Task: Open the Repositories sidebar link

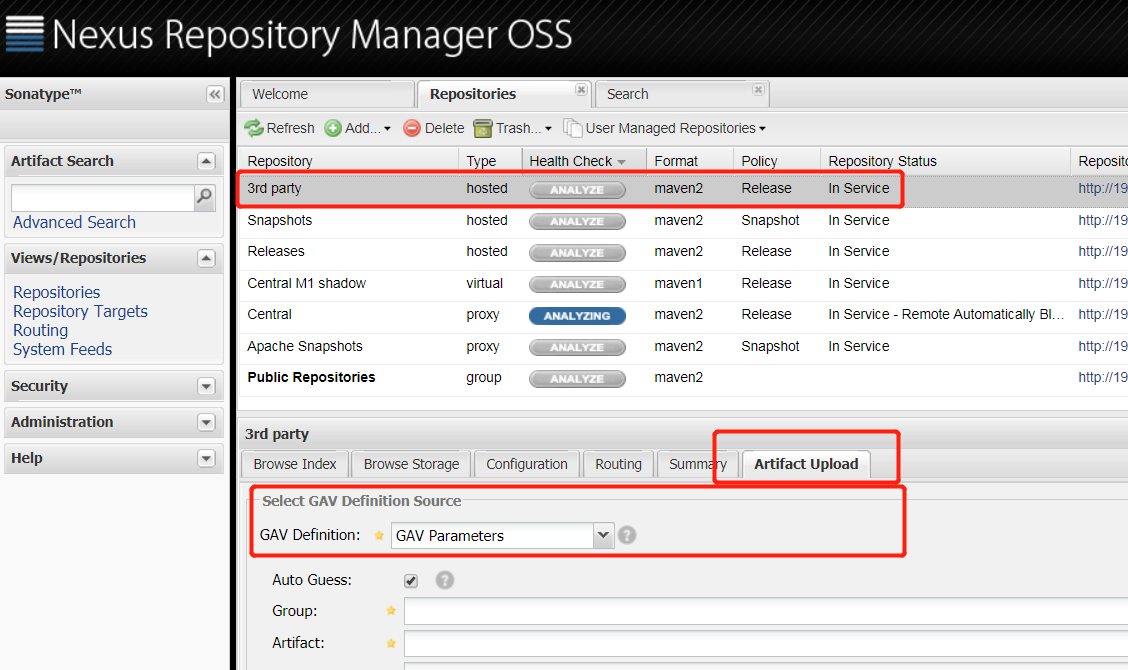Action: pos(57,292)
